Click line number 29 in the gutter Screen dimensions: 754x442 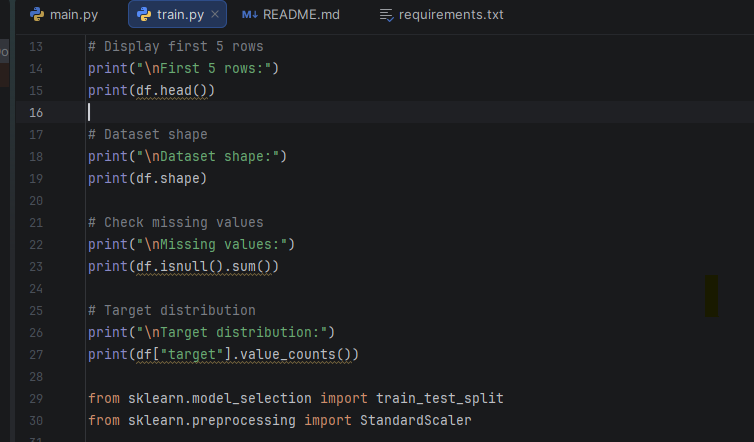coord(36,399)
